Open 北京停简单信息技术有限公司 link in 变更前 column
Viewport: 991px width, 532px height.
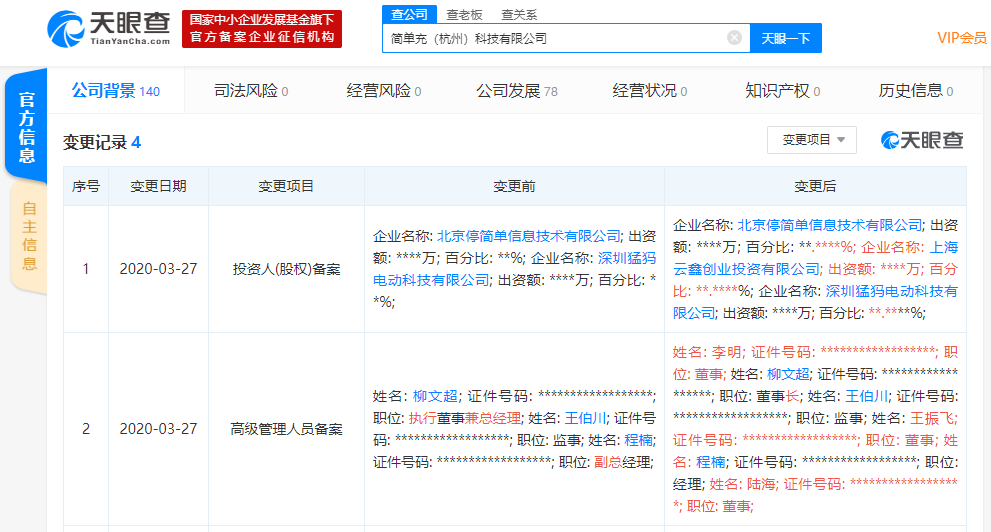coord(528,236)
